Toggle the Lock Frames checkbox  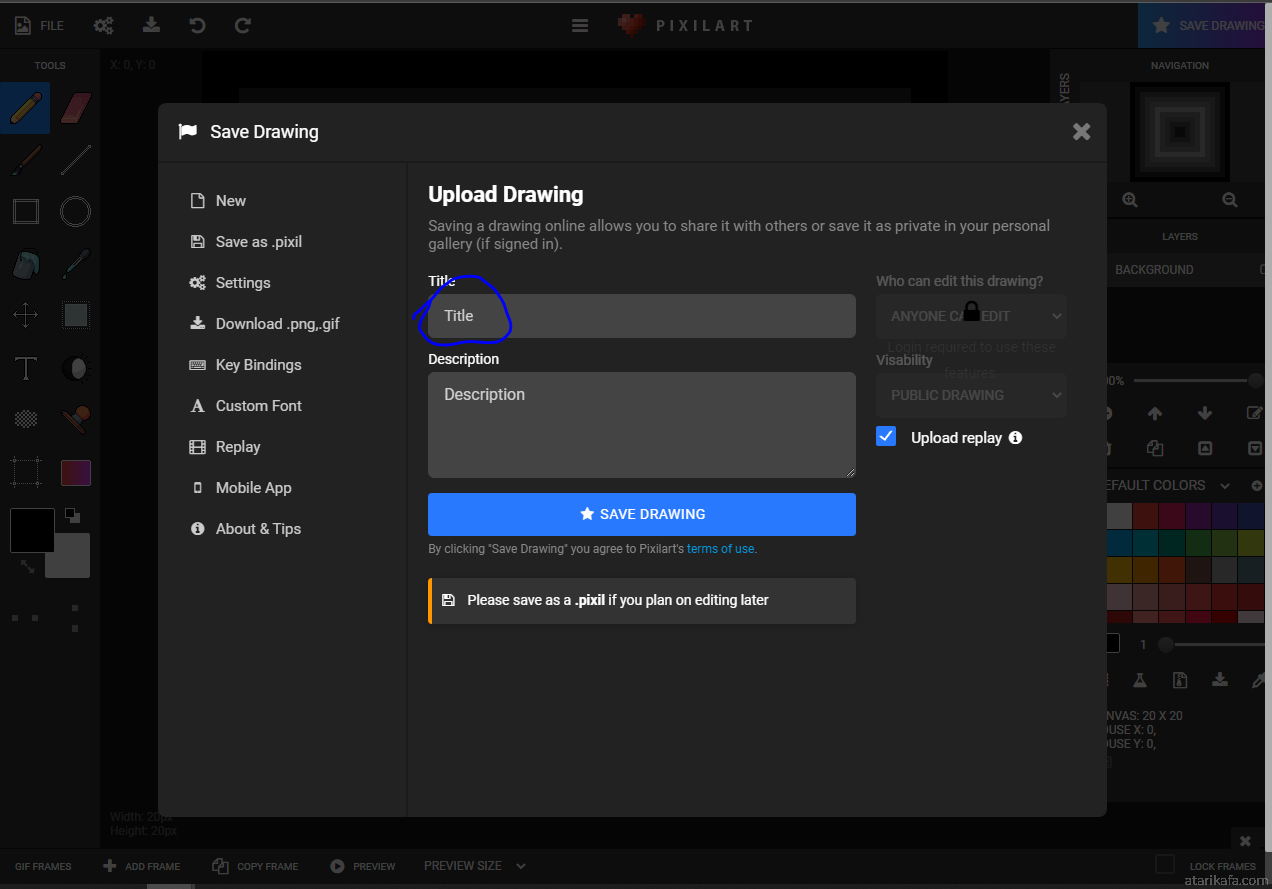coord(1165,864)
